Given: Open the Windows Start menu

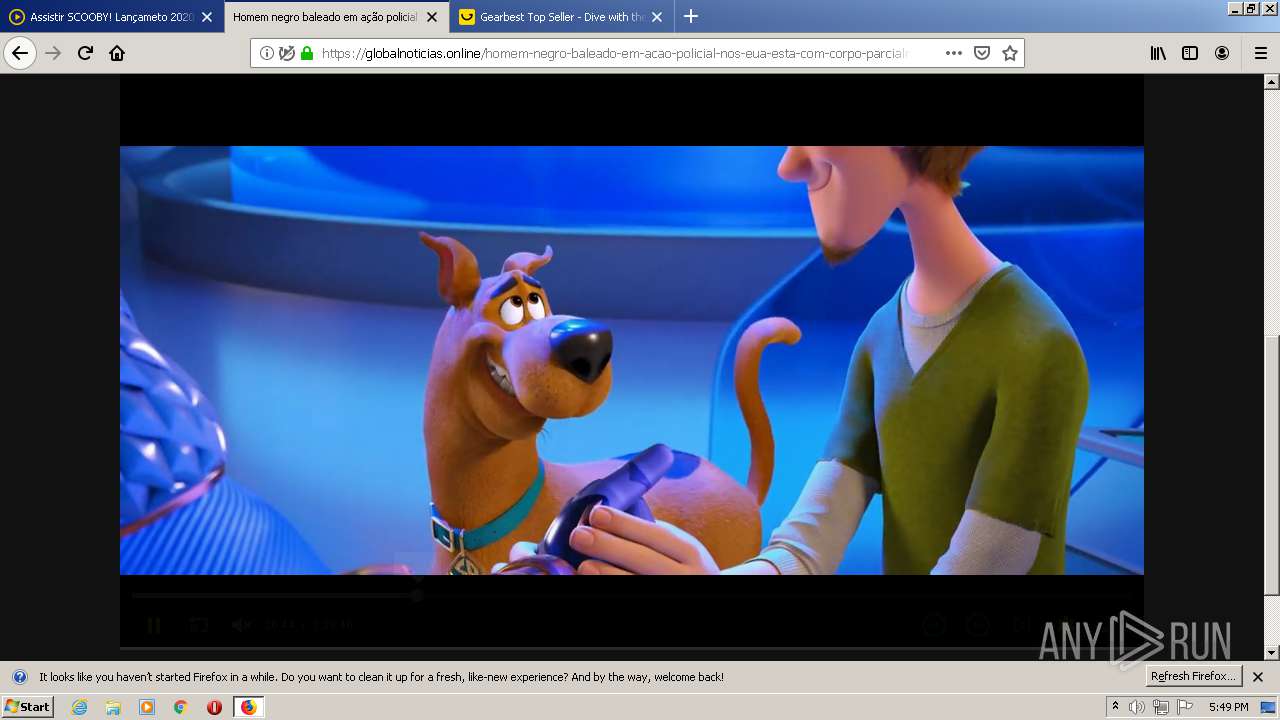Looking at the screenshot, I should click(x=27, y=707).
